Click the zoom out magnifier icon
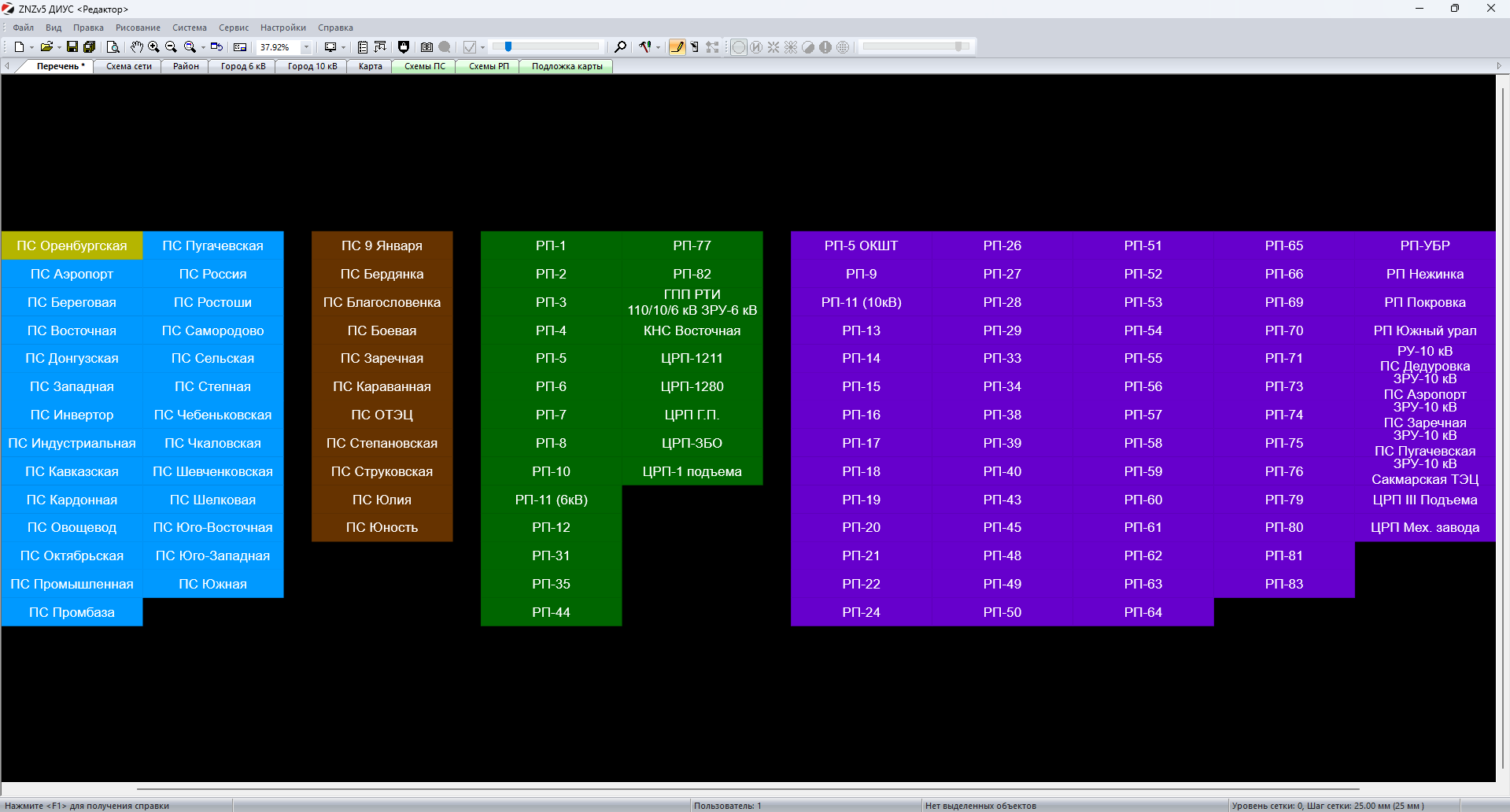The width and height of the screenshot is (1510, 812). tap(171, 47)
